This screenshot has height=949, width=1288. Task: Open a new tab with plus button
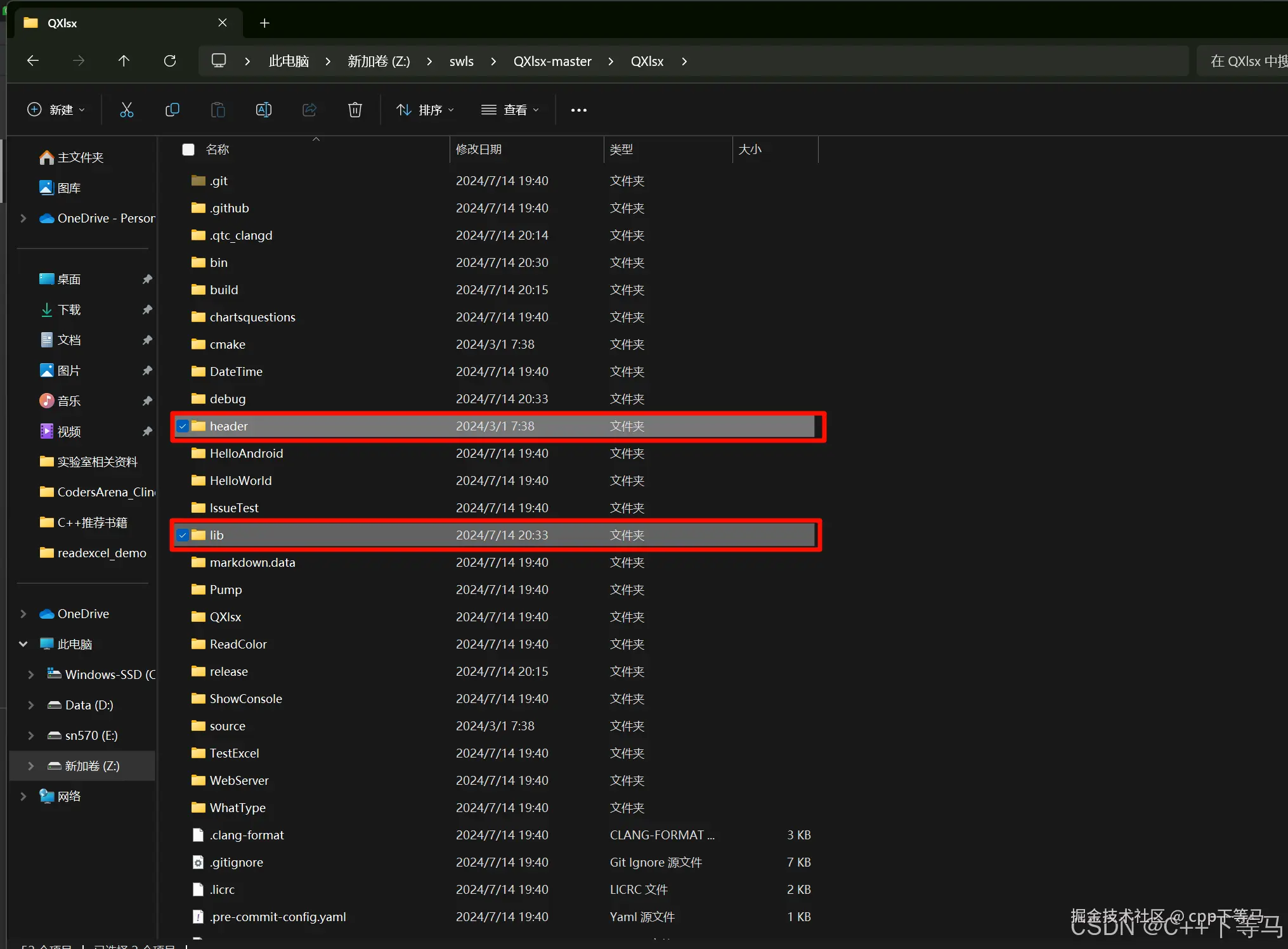[264, 23]
